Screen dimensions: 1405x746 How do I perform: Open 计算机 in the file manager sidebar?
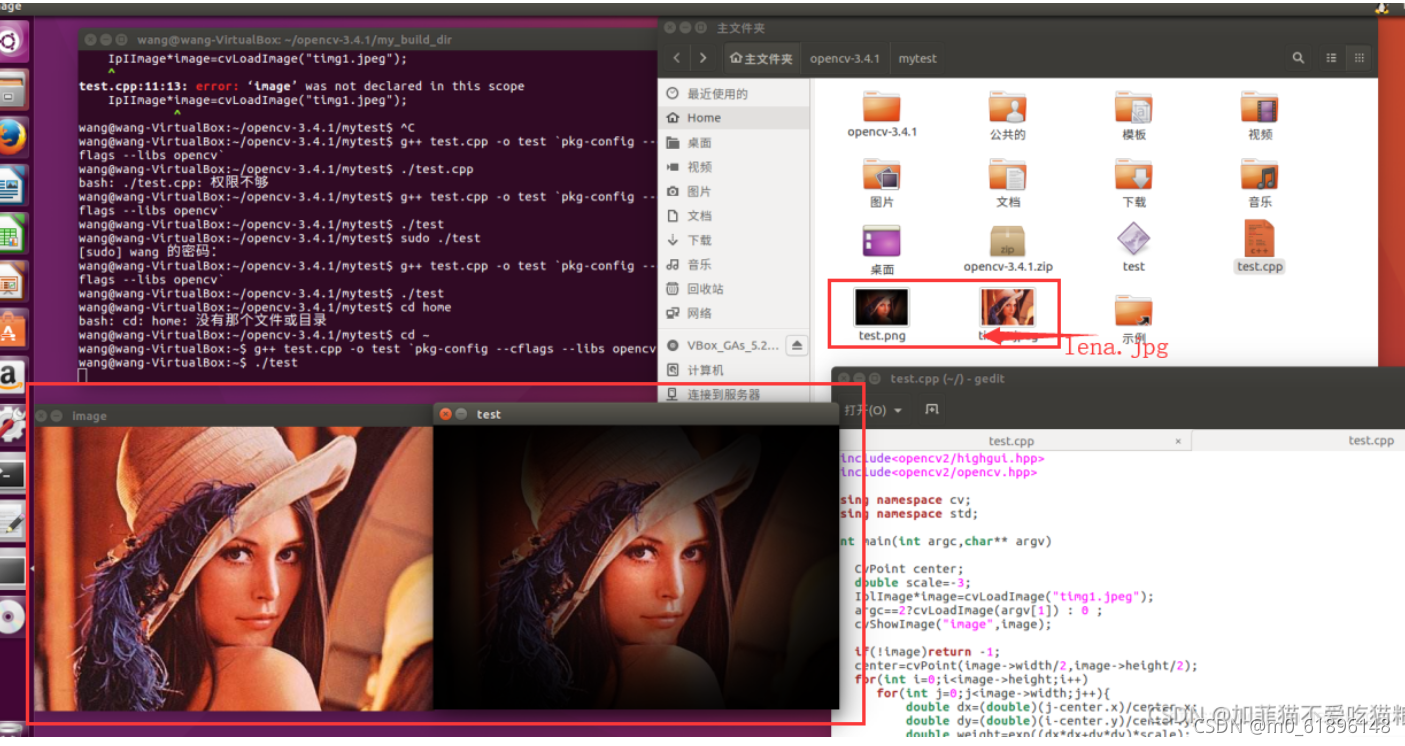(735, 370)
